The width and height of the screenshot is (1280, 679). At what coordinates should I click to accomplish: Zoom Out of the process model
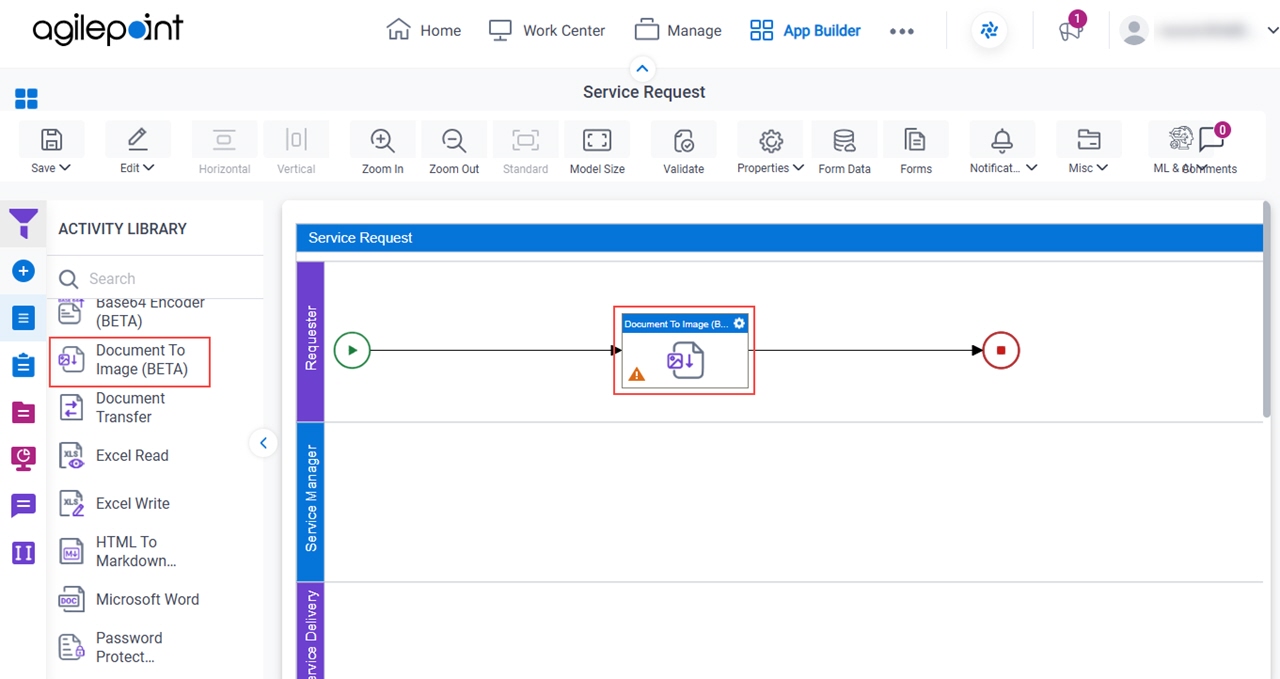(x=454, y=140)
